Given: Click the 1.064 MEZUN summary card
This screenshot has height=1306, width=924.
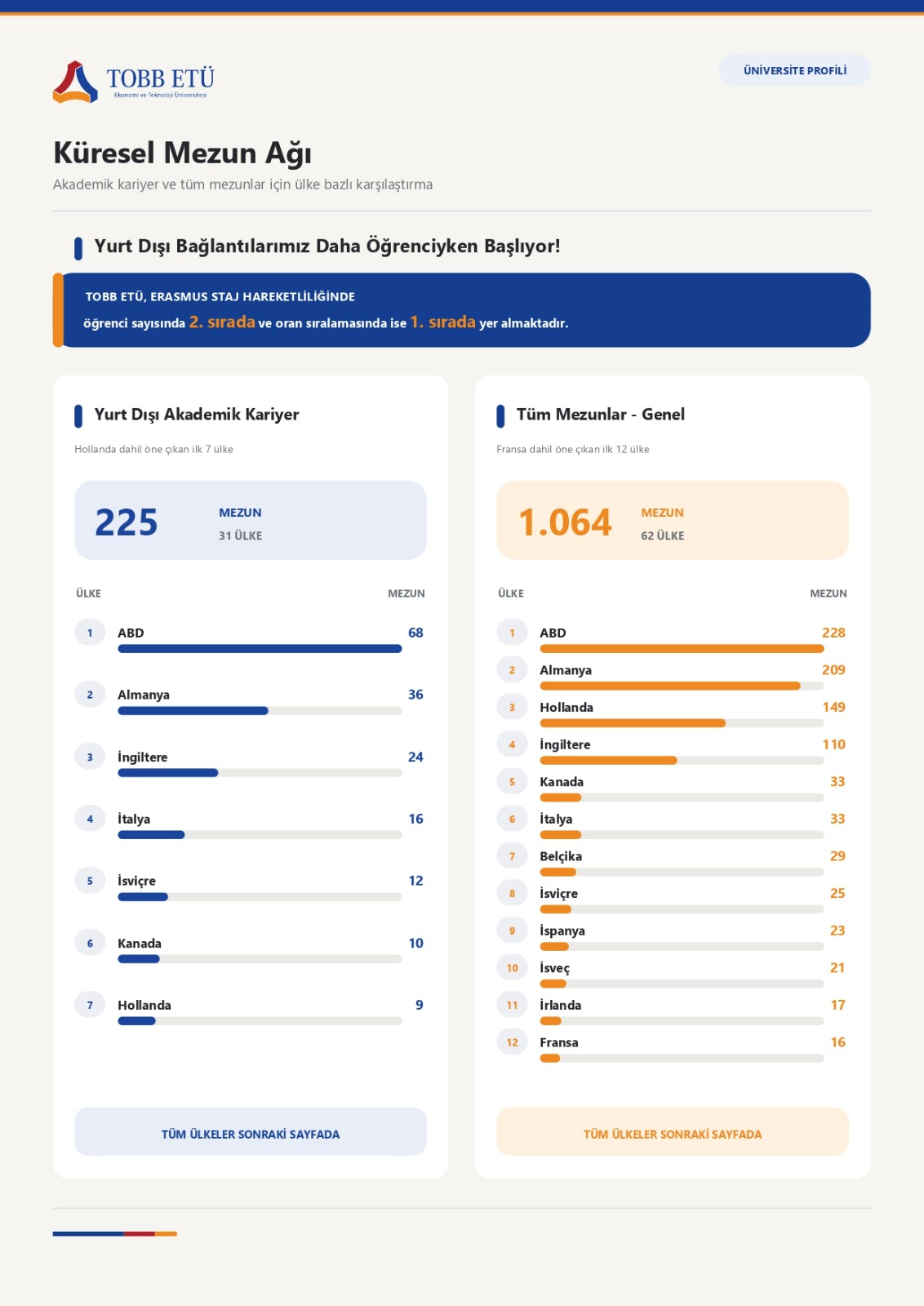Looking at the screenshot, I should click(673, 521).
